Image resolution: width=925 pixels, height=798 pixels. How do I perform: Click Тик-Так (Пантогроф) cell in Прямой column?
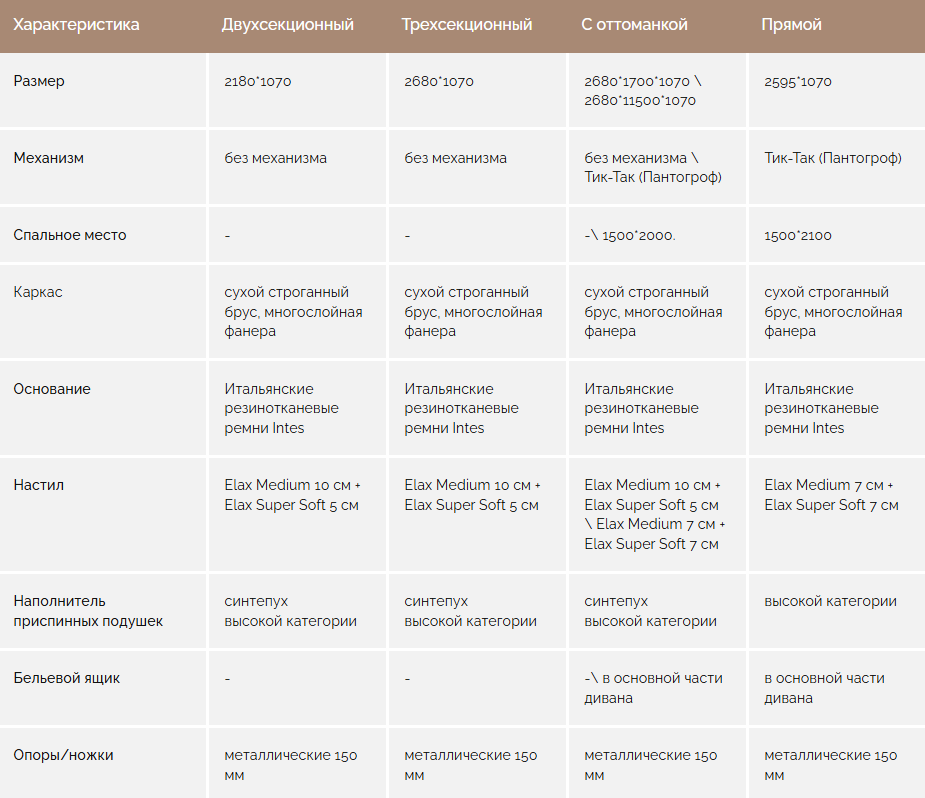coord(833,158)
